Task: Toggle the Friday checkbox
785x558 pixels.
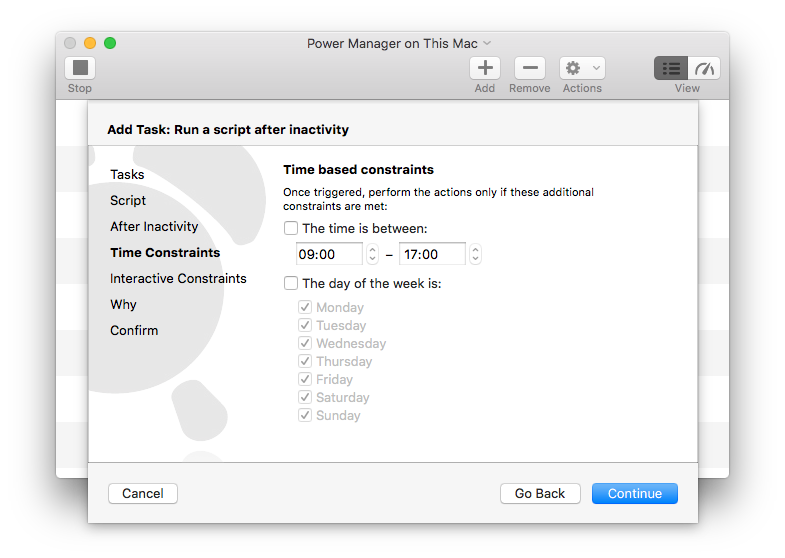Action: coord(305,379)
